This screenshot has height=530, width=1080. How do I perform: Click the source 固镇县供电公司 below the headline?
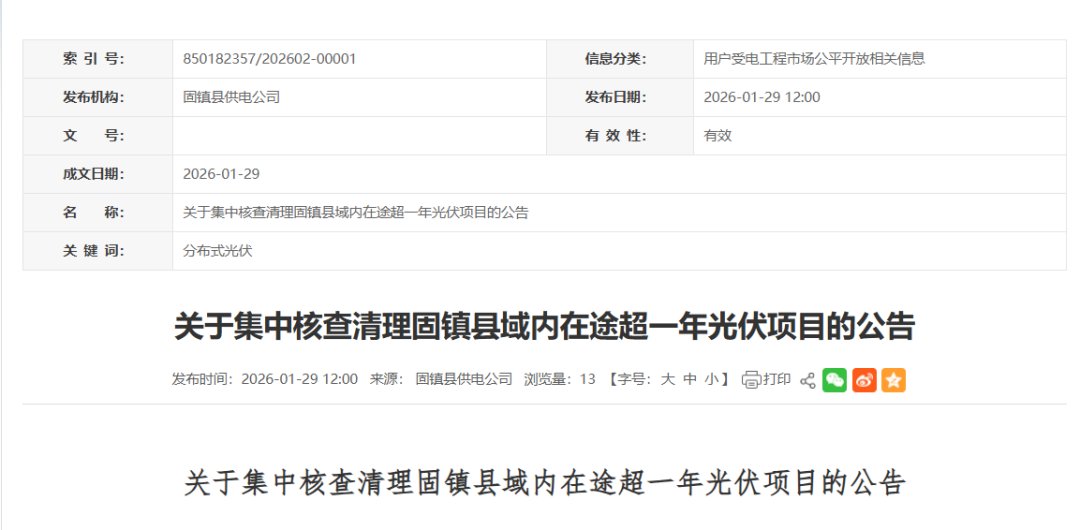[x=464, y=380]
